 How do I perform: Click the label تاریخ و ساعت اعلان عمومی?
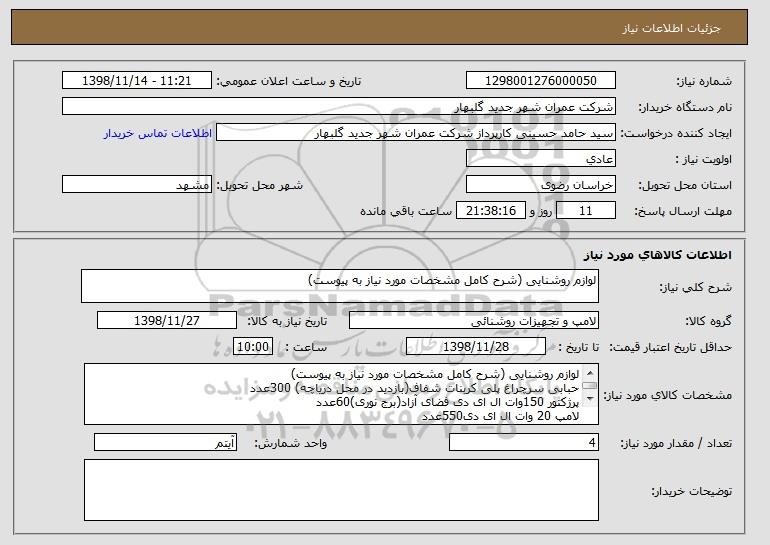pyautogui.click(x=289, y=82)
